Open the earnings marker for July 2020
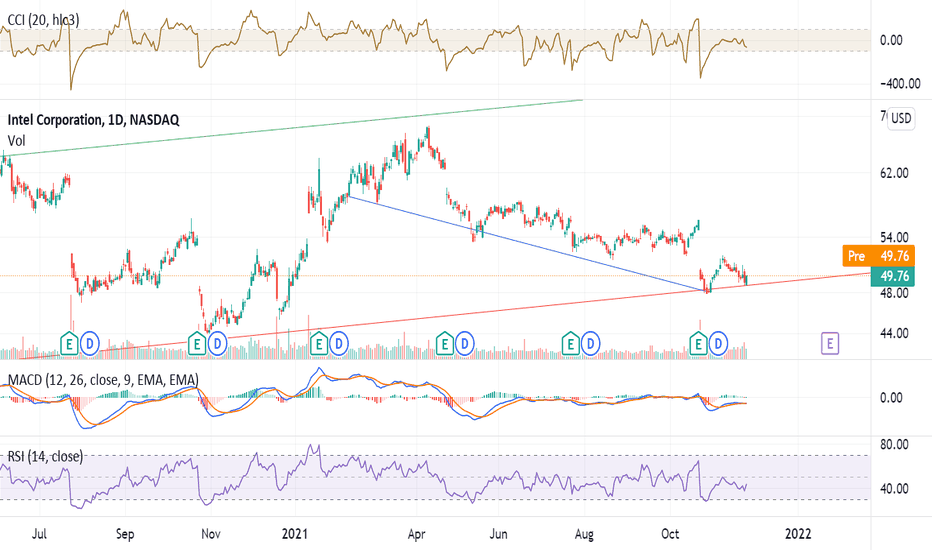This screenshot has width=932, height=550. [70, 343]
